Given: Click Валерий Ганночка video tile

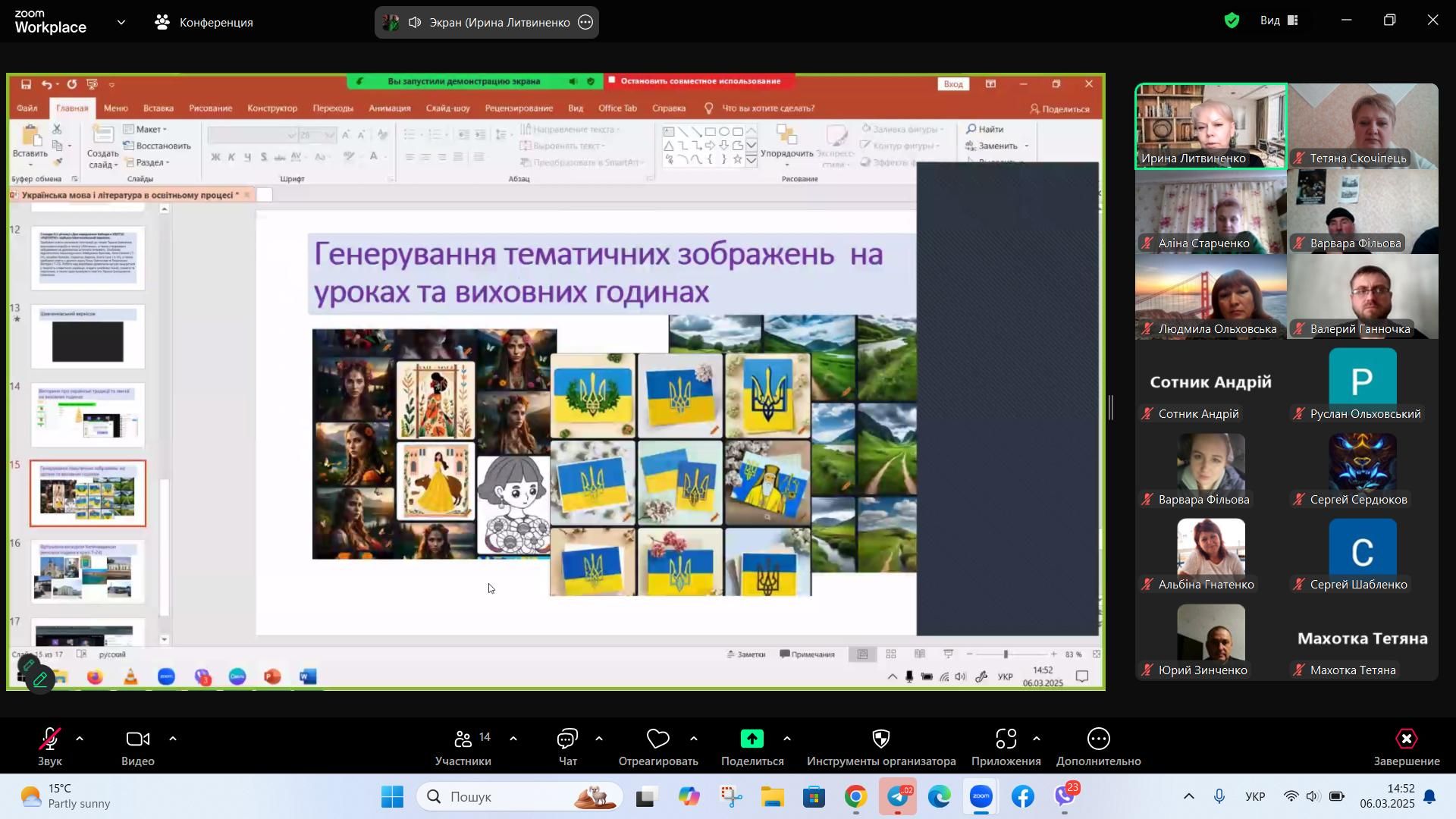Looking at the screenshot, I should point(1363,297).
